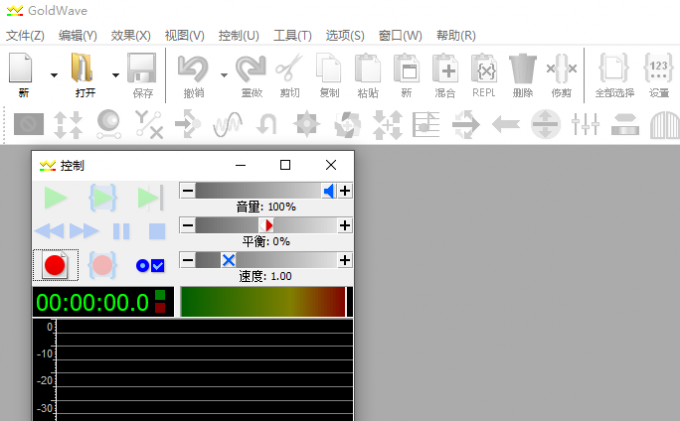This screenshot has height=421, width=680.
Task: Fast forward with blue forward button
Action: [84, 231]
